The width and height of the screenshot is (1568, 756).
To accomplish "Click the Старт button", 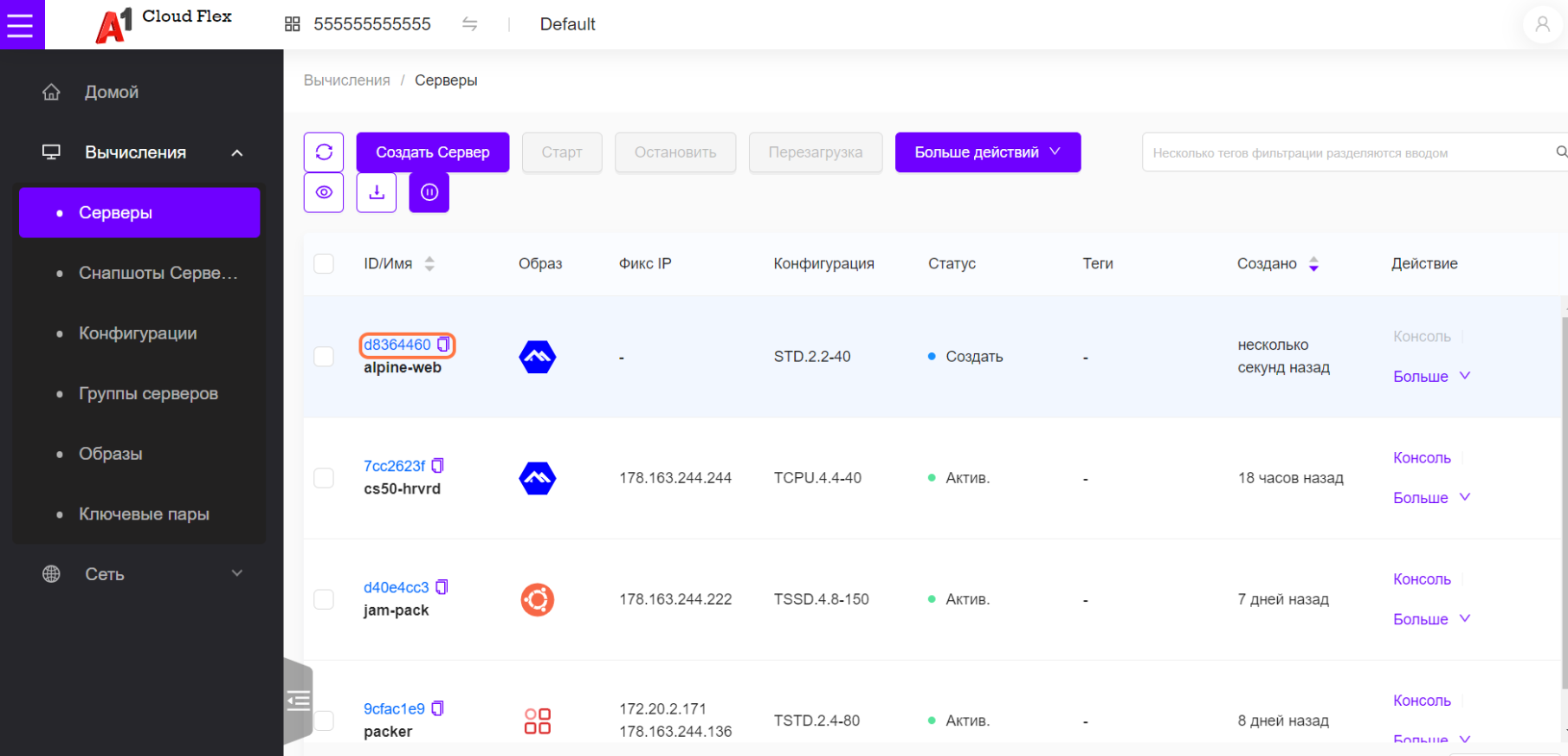I will (562, 152).
